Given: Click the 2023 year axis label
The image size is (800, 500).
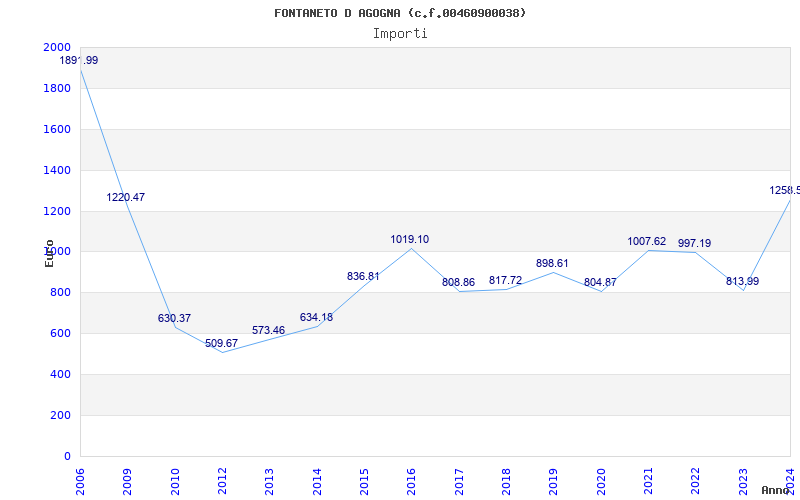Looking at the screenshot, I should coord(743,482).
